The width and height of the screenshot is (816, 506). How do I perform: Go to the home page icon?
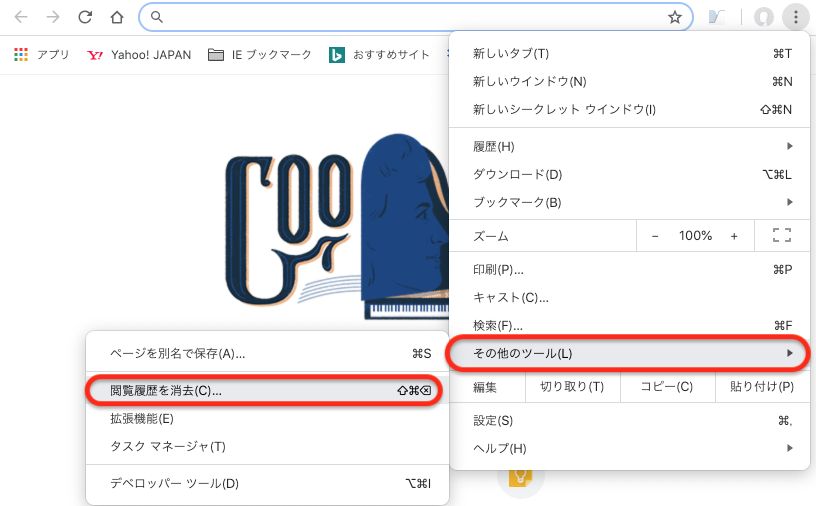tap(117, 17)
